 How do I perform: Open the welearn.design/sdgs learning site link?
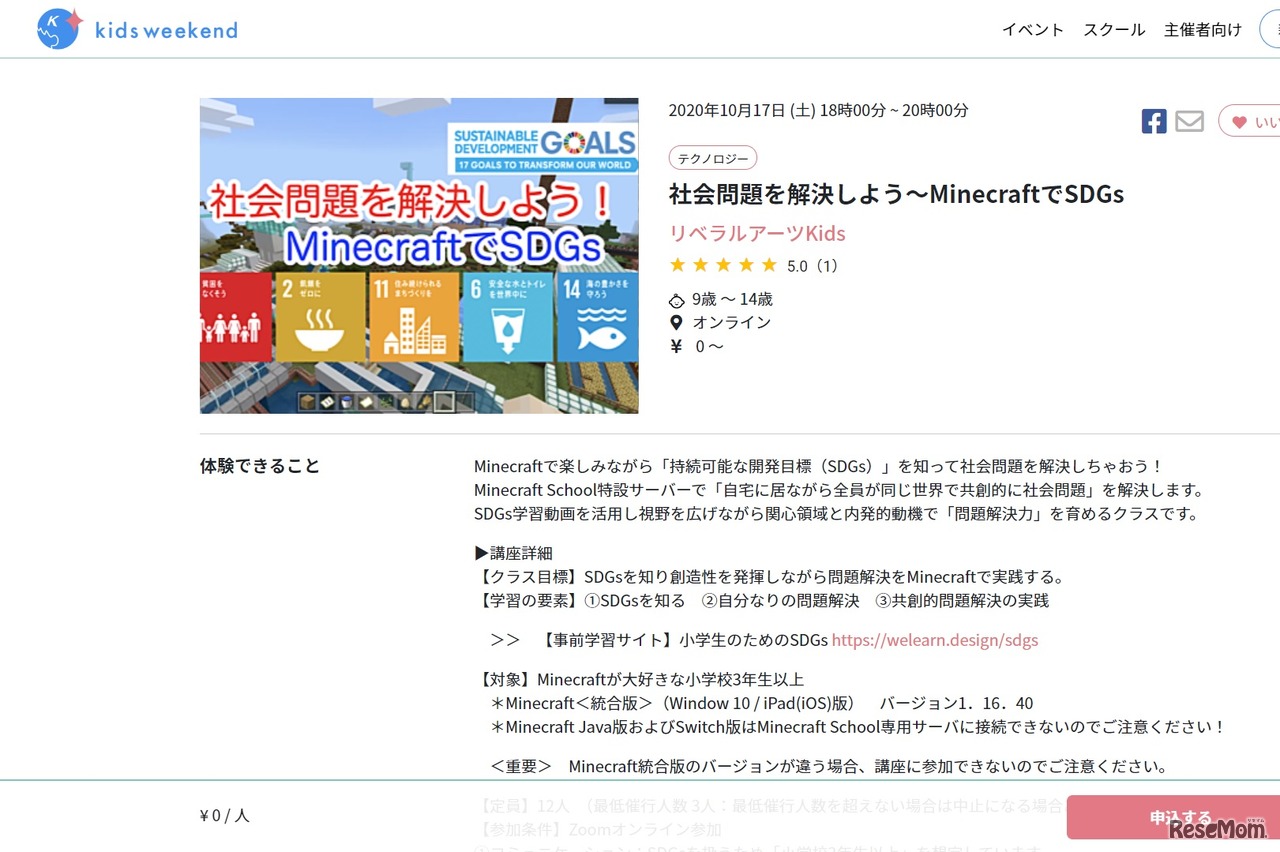[934, 640]
